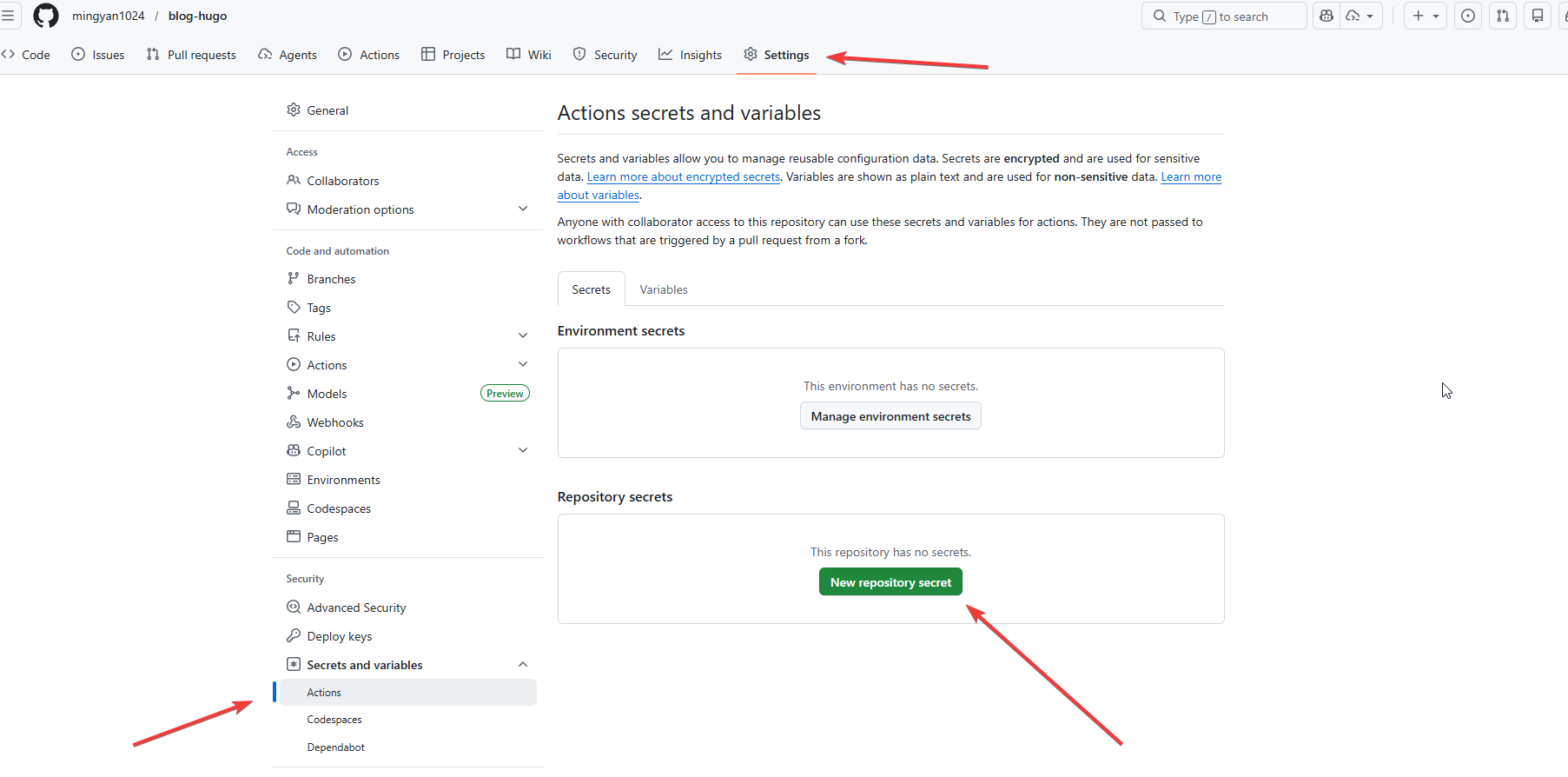Switch to the Variables tab
This screenshot has width=1568, height=777.
tap(663, 289)
